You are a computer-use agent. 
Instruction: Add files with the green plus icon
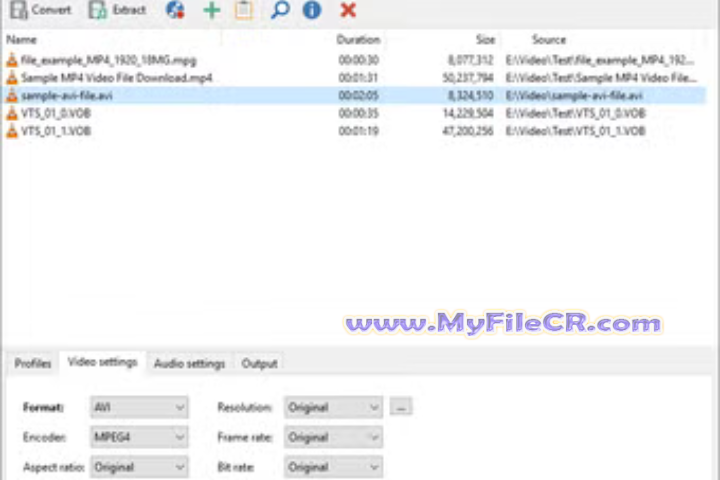tap(211, 10)
